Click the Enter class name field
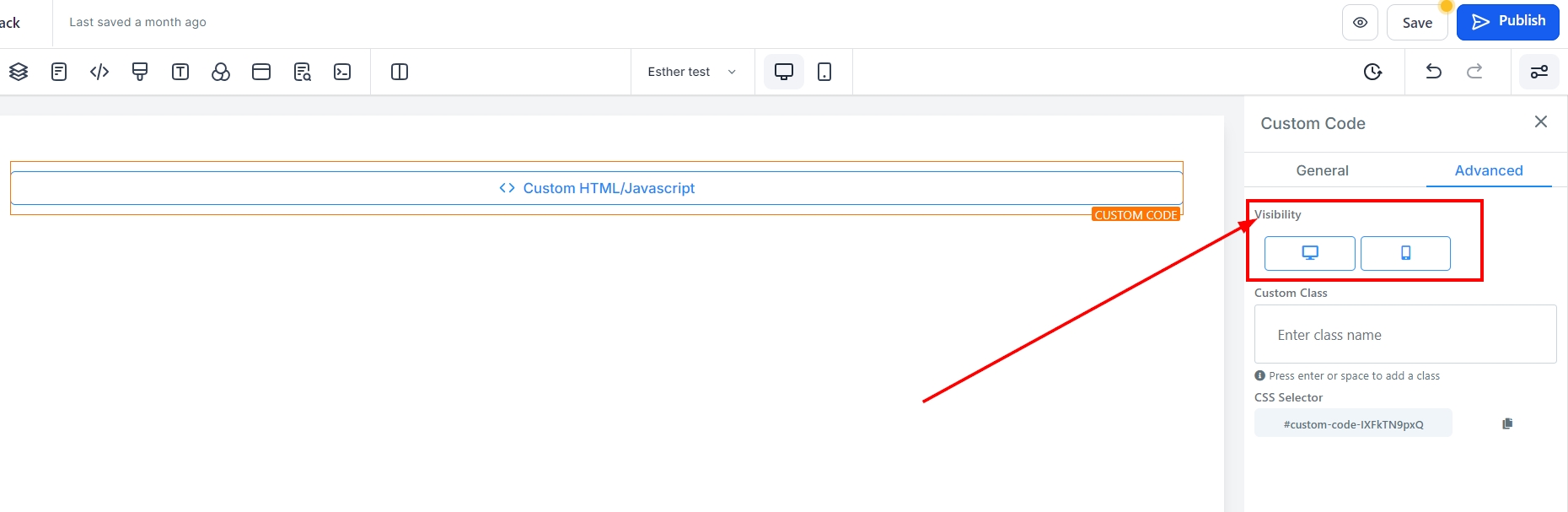The image size is (1568, 512). click(1405, 335)
